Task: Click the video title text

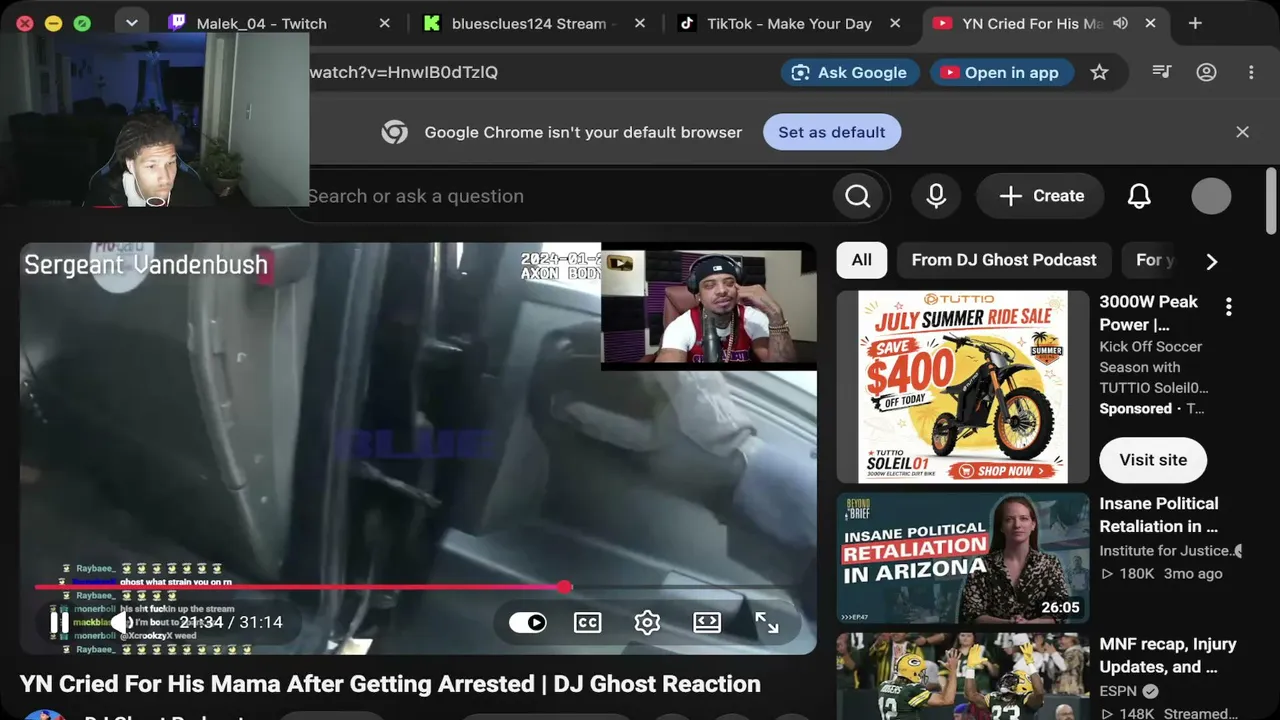Action: click(390, 684)
